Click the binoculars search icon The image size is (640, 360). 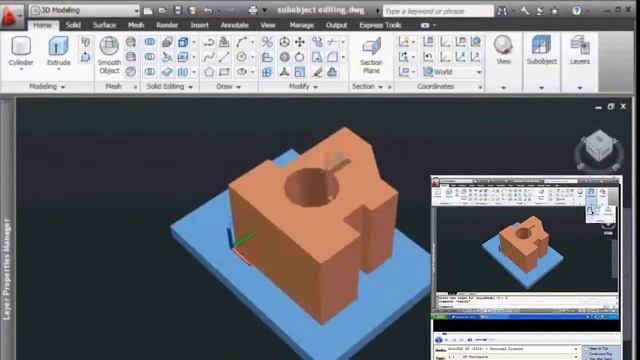pyautogui.click(x=502, y=11)
